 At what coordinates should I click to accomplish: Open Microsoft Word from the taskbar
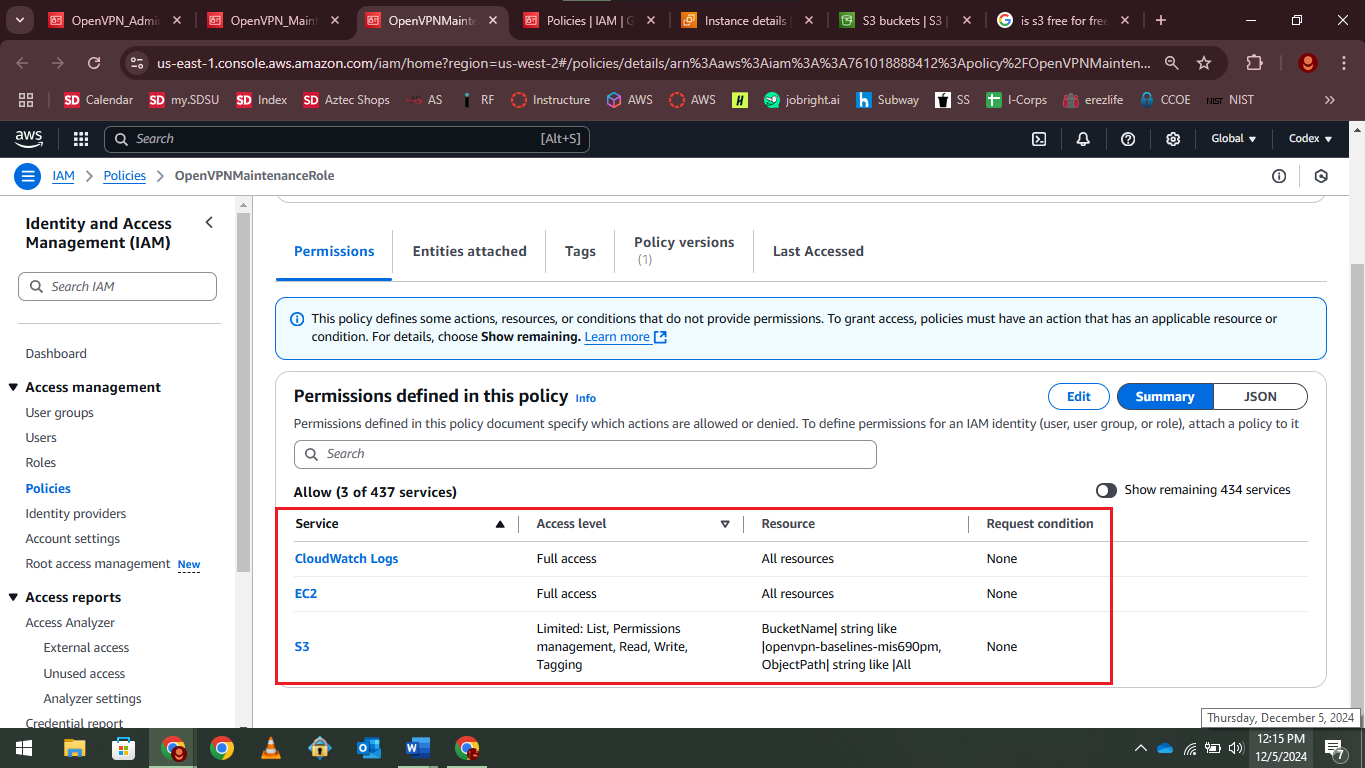(x=417, y=748)
